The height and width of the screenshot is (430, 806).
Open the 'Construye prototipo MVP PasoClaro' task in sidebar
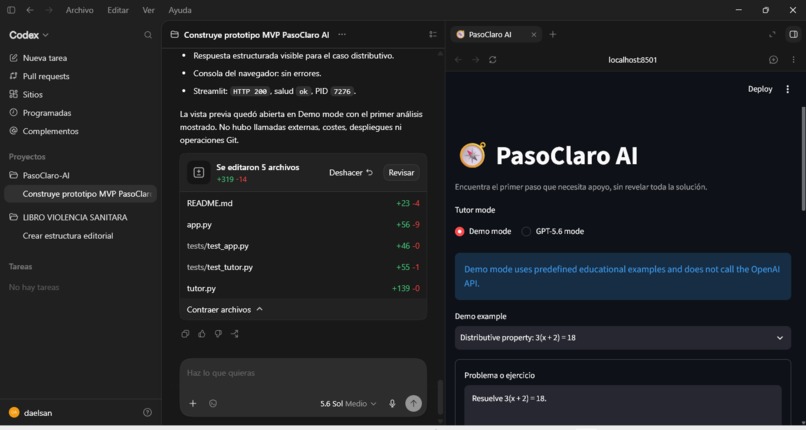[x=80, y=194]
